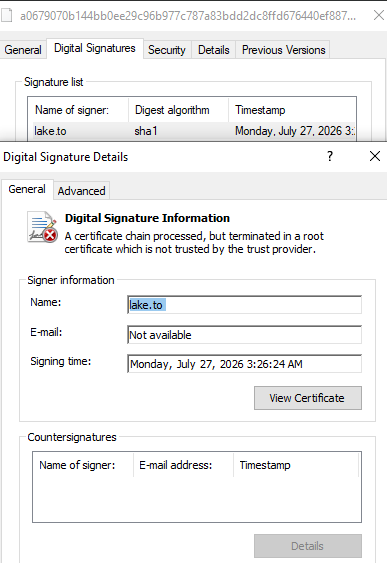
Task: Click the invalid signature certificate icon
Action: (x=42, y=227)
